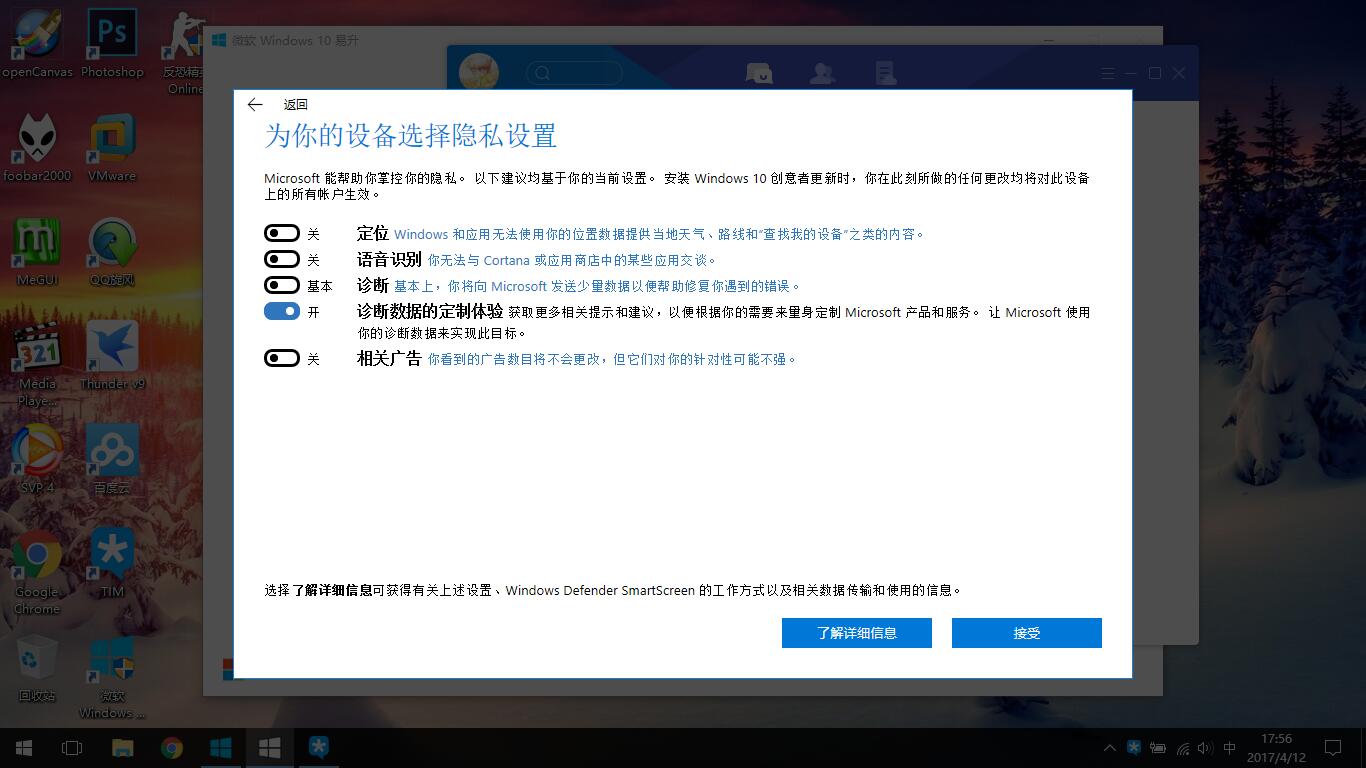Viewport: 1366px width, 768px height.
Task: Open File Explorer from the taskbar
Action: (x=122, y=748)
